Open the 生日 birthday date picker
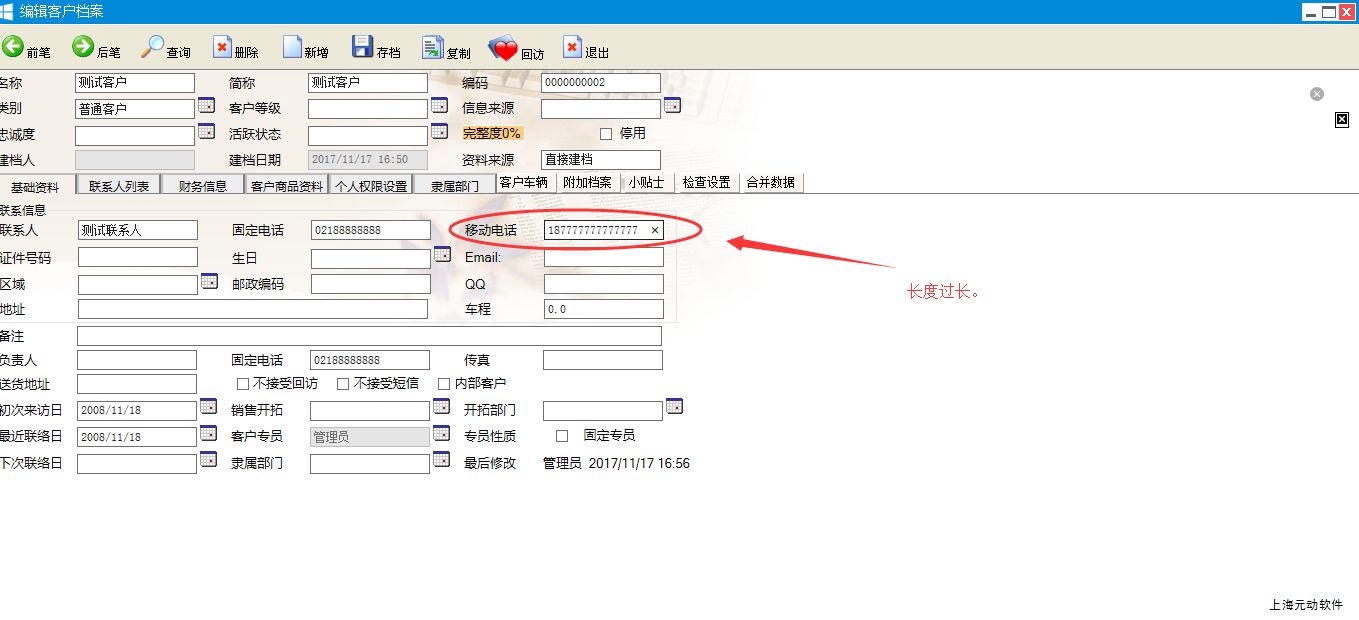Image resolution: width=1359 pixels, height=620 pixels. click(x=442, y=255)
